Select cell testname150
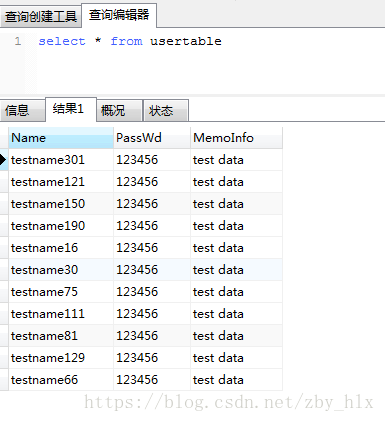385x422 pixels. [61, 204]
